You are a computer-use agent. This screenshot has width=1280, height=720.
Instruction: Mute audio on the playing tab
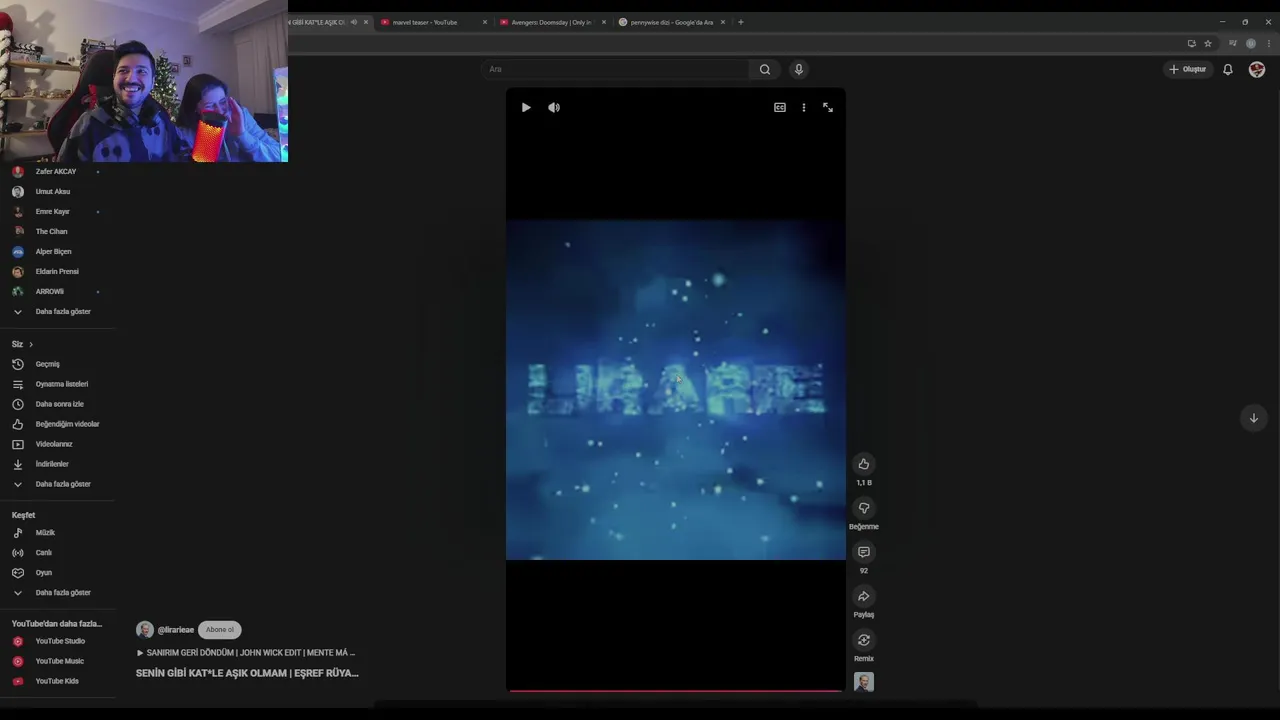pos(353,22)
